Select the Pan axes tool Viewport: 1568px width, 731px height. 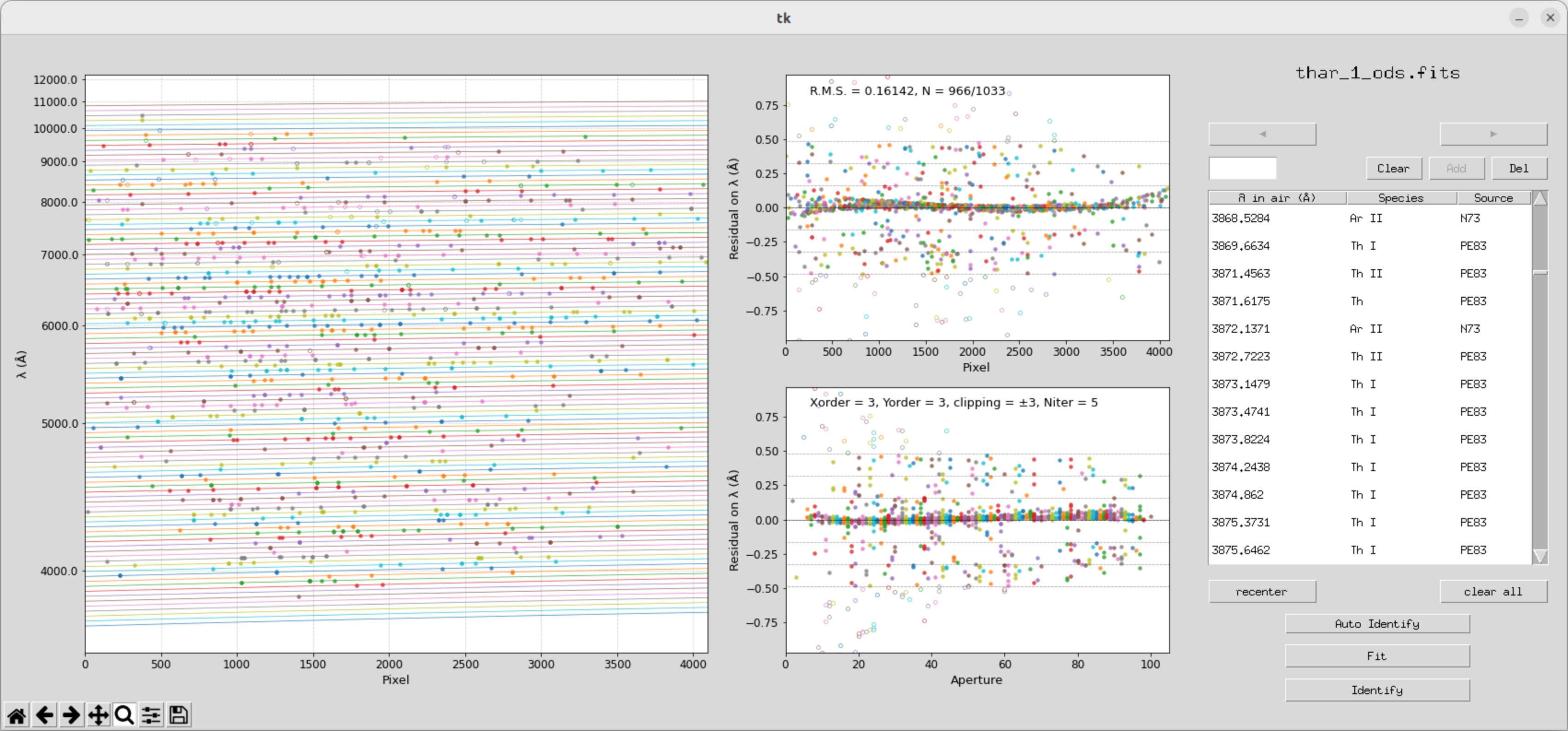tap(98, 714)
